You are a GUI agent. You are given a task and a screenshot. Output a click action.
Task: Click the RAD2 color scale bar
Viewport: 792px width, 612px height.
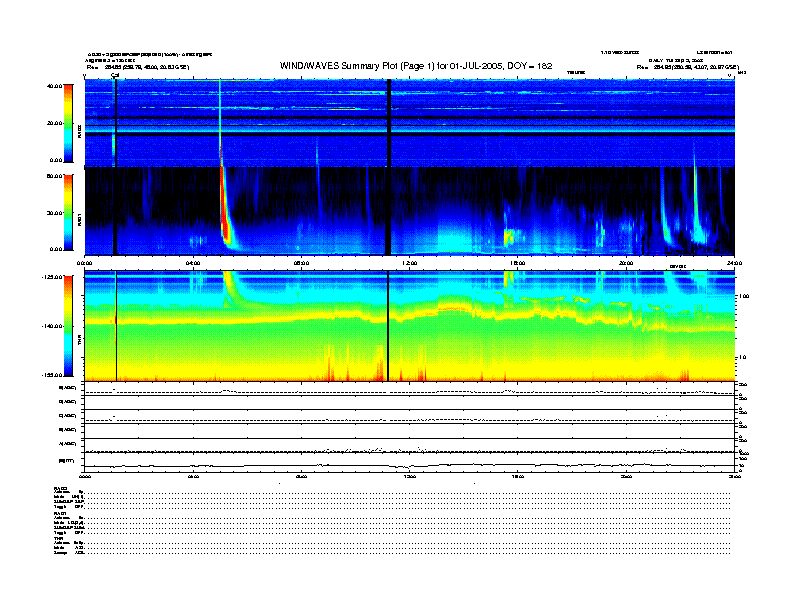click(68, 123)
